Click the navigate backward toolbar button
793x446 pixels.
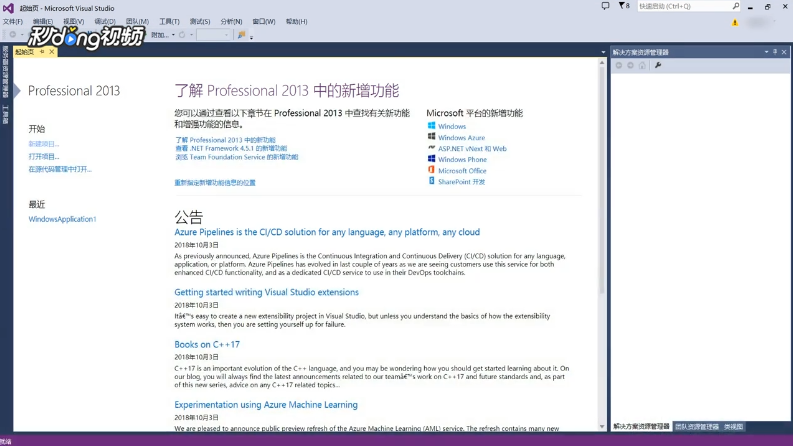(x=13, y=35)
